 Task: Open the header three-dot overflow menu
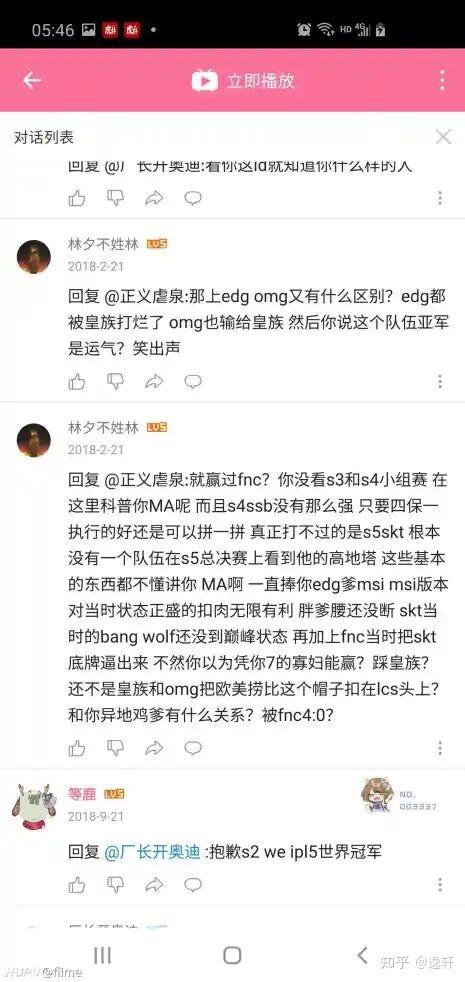pyautogui.click(x=442, y=81)
